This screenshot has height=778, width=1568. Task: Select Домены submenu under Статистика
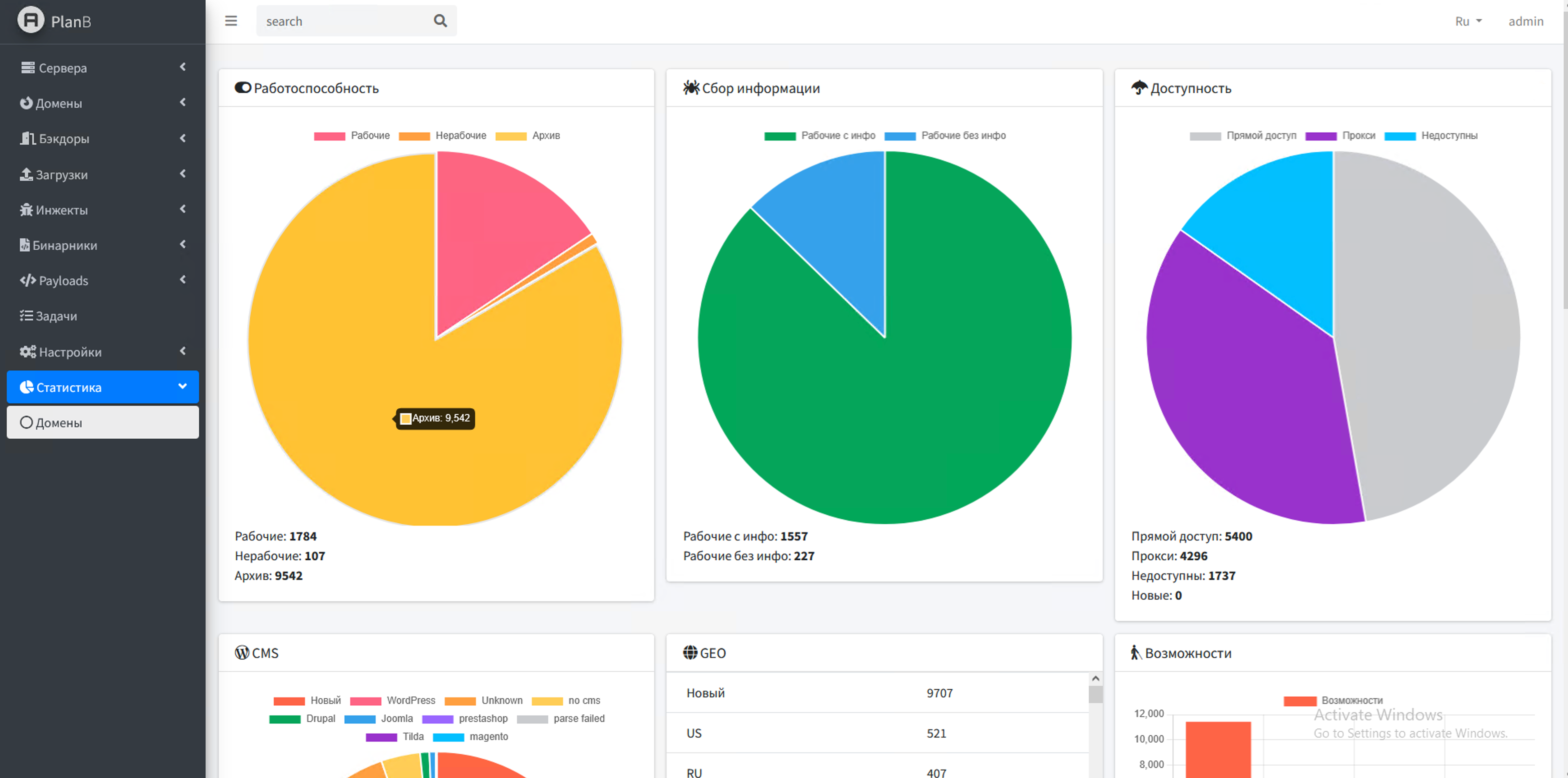[58, 422]
